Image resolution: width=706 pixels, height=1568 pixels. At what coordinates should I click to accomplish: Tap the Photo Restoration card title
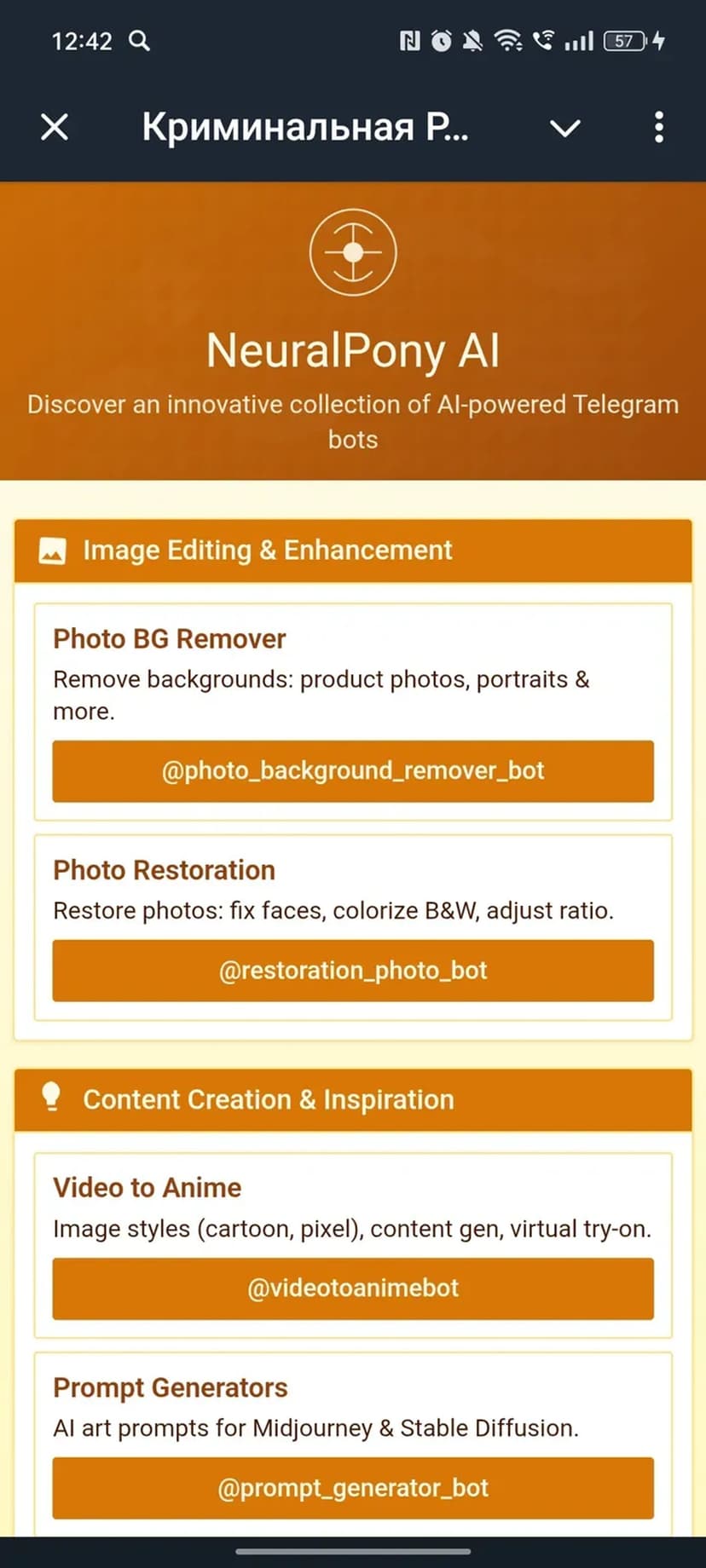164,870
